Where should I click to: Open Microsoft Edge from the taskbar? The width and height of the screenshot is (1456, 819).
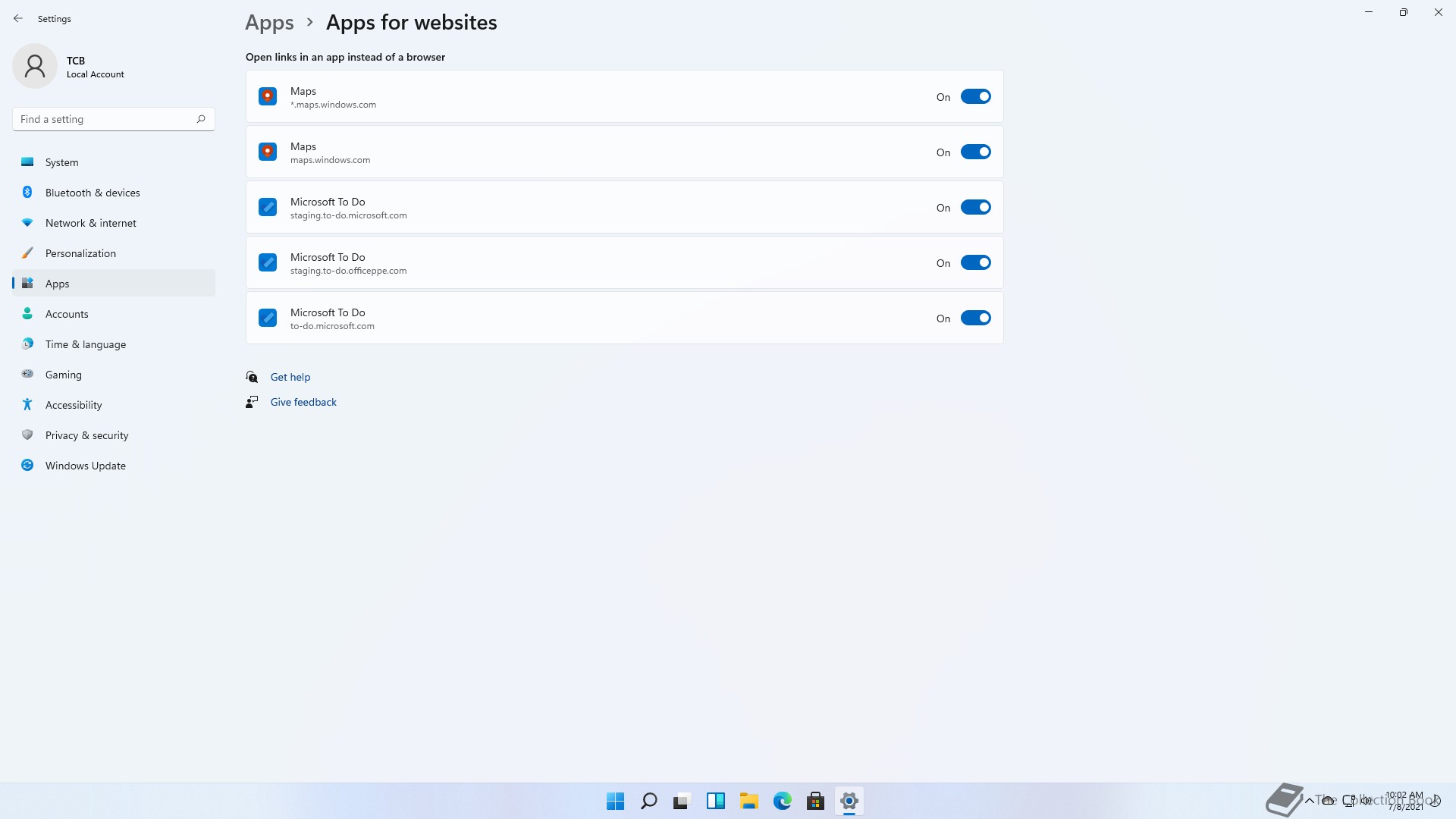click(782, 801)
